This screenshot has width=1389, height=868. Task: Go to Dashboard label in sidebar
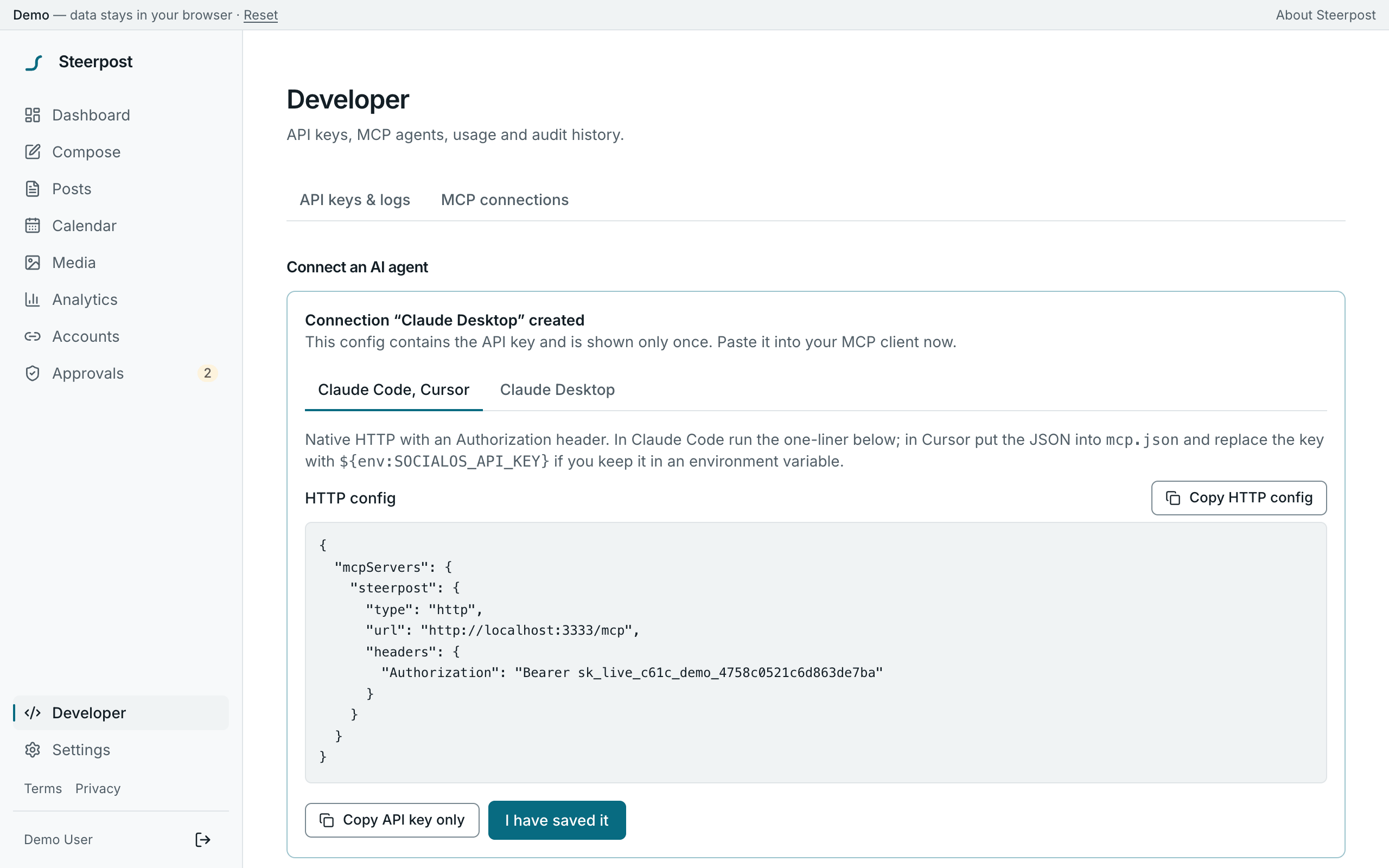pos(91,115)
